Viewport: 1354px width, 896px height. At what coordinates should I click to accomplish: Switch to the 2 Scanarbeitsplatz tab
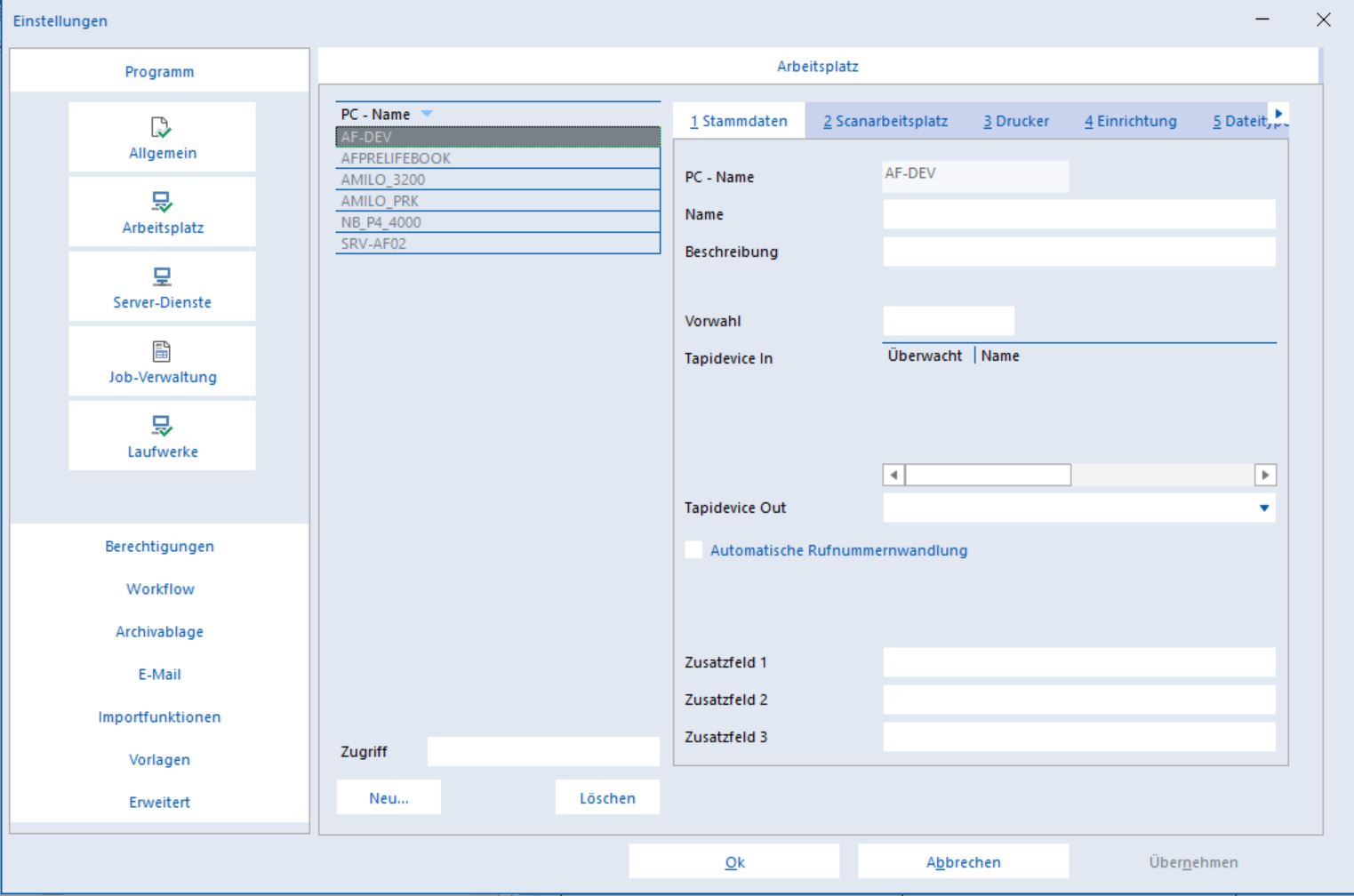tap(885, 121)
